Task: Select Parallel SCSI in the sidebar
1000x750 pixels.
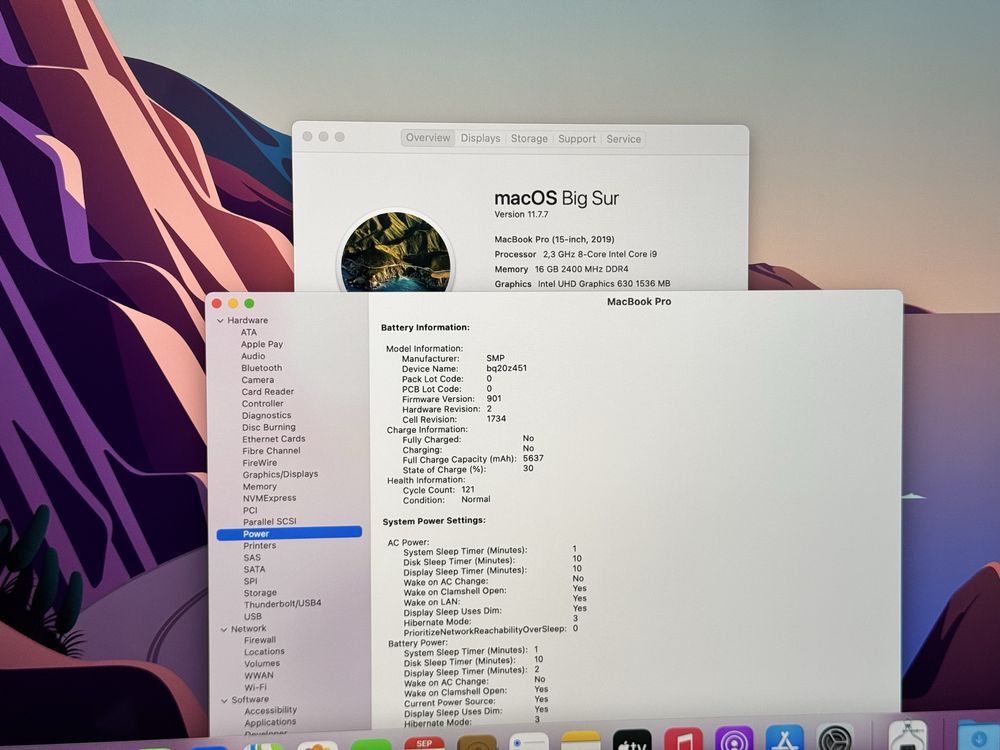Action: [x=270, y=522]
